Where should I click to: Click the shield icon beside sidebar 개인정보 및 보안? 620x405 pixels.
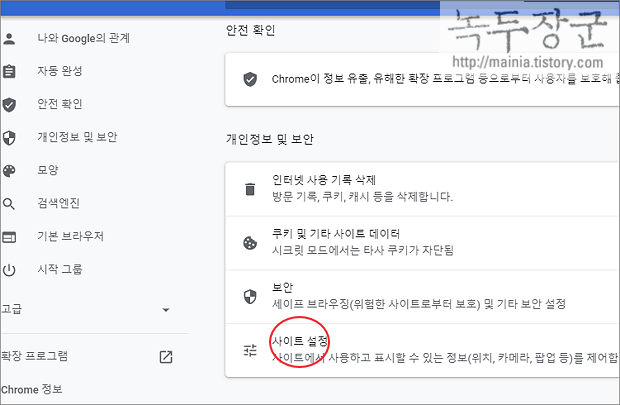9,138
